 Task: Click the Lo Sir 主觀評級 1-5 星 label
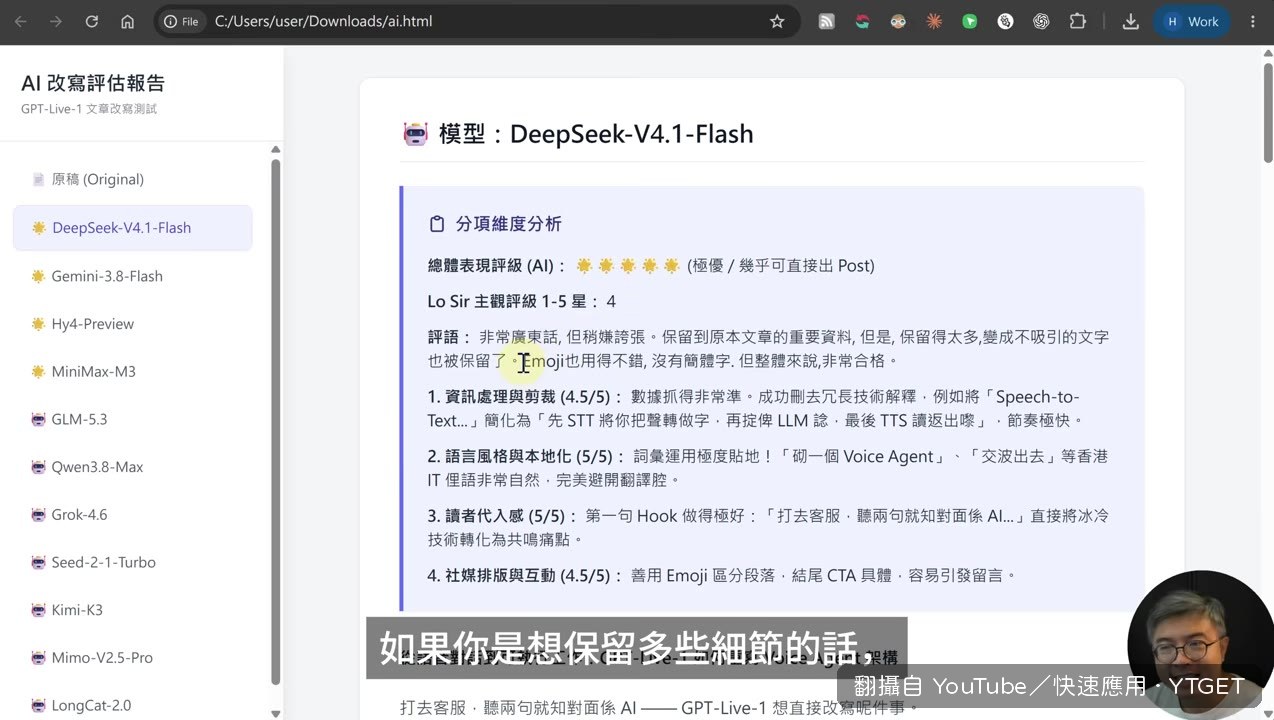click(x=514, y=302)
